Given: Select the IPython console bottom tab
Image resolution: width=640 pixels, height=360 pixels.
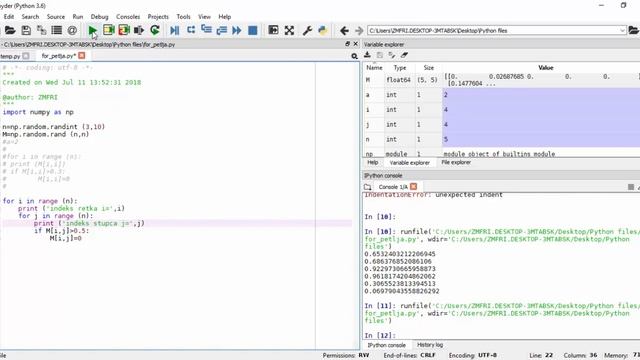Looking at the screenshot, I should click(387, 345).
